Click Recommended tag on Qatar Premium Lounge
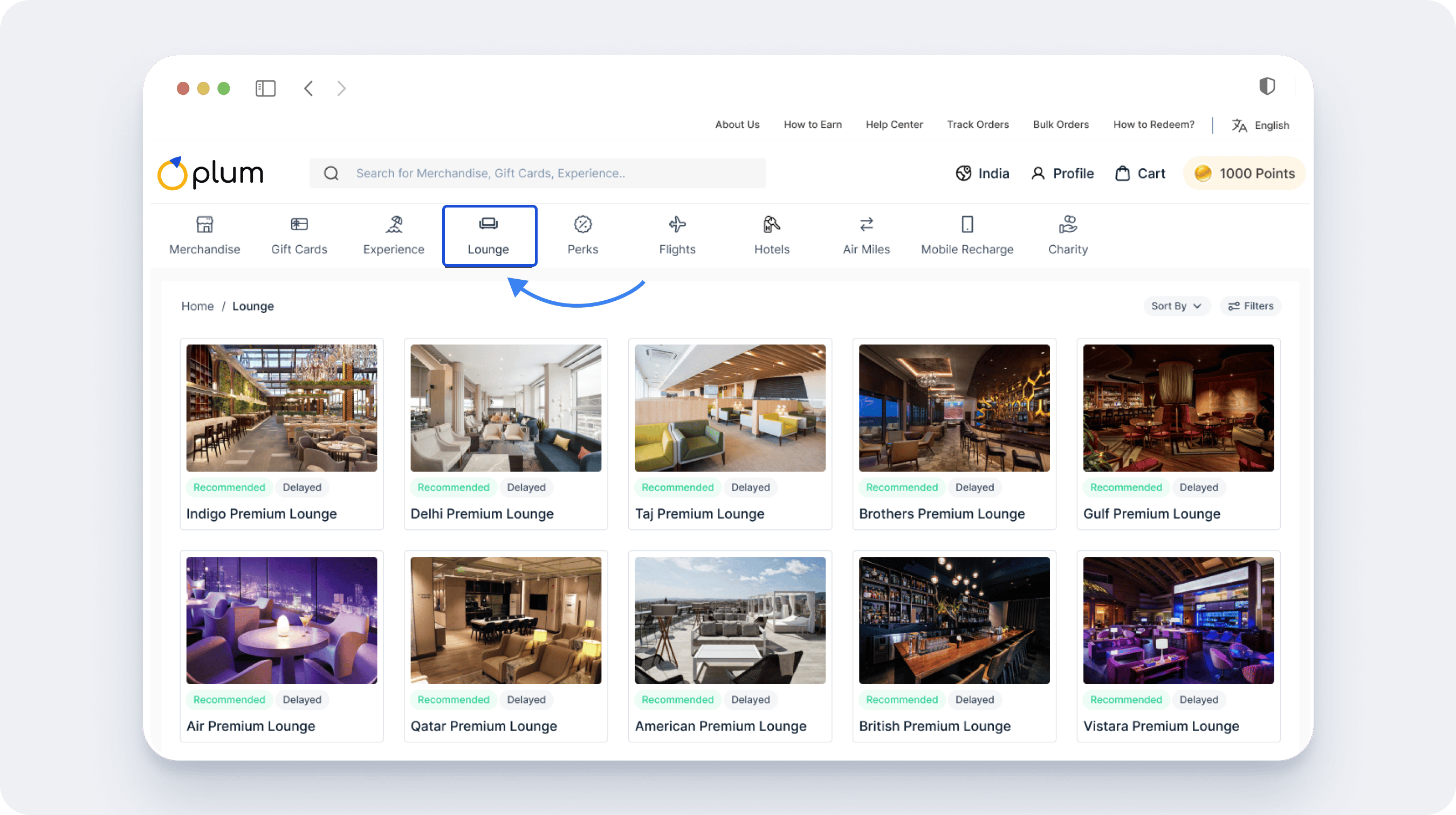The height and width of the screenshot is (815, 1456). (x=454, y=700)
